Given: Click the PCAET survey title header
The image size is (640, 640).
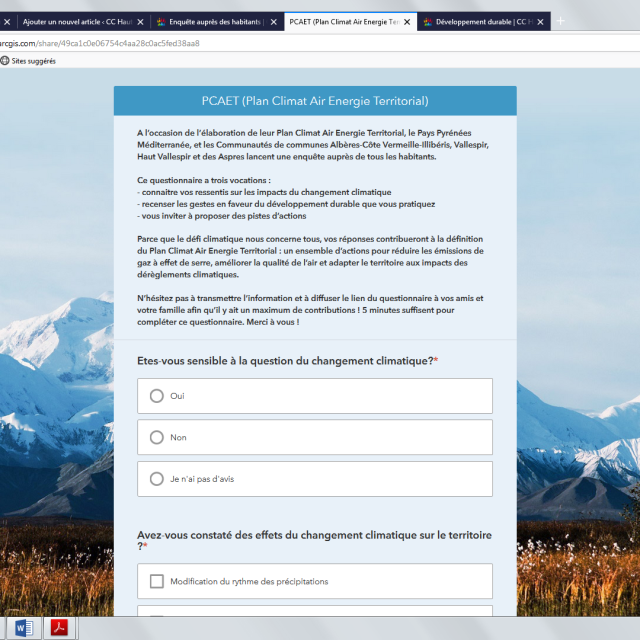Looking at the screenshot, I should pos(315,101).
